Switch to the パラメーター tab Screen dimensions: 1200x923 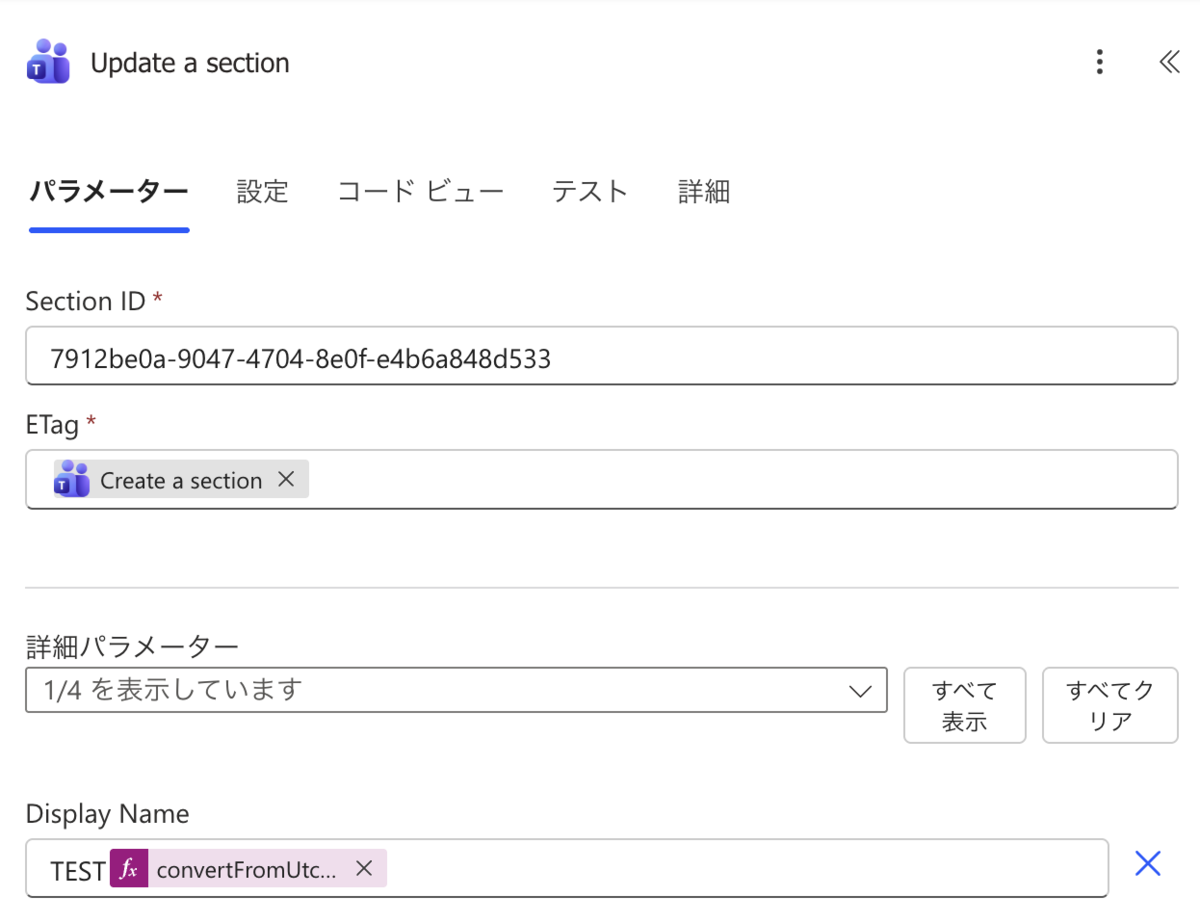pyautogui.click(x=108, y=191)
